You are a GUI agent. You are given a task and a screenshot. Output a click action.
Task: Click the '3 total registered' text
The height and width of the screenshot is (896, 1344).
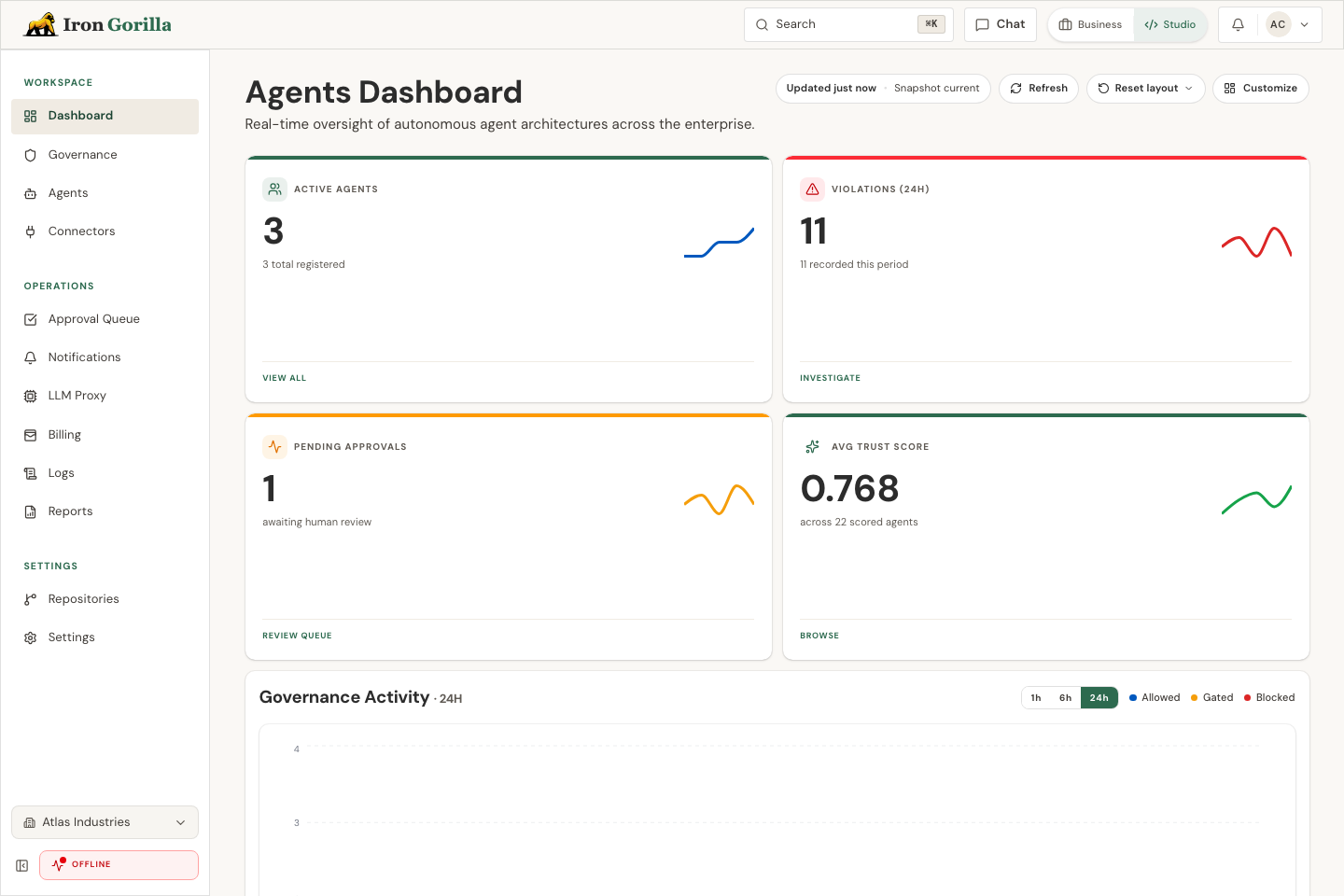(303, 265)
